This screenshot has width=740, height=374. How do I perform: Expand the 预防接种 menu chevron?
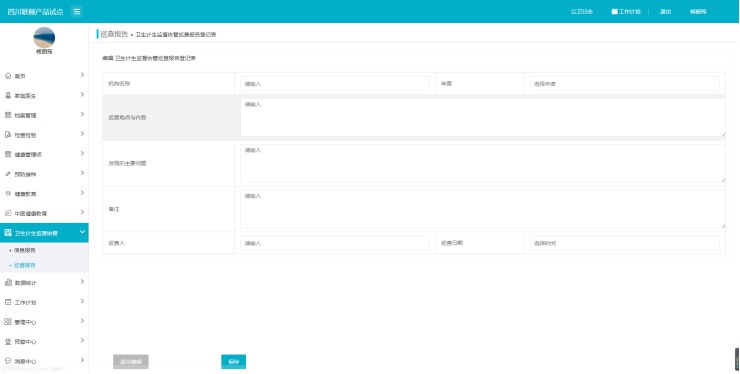pyautogui.click(x=82, y=173)
